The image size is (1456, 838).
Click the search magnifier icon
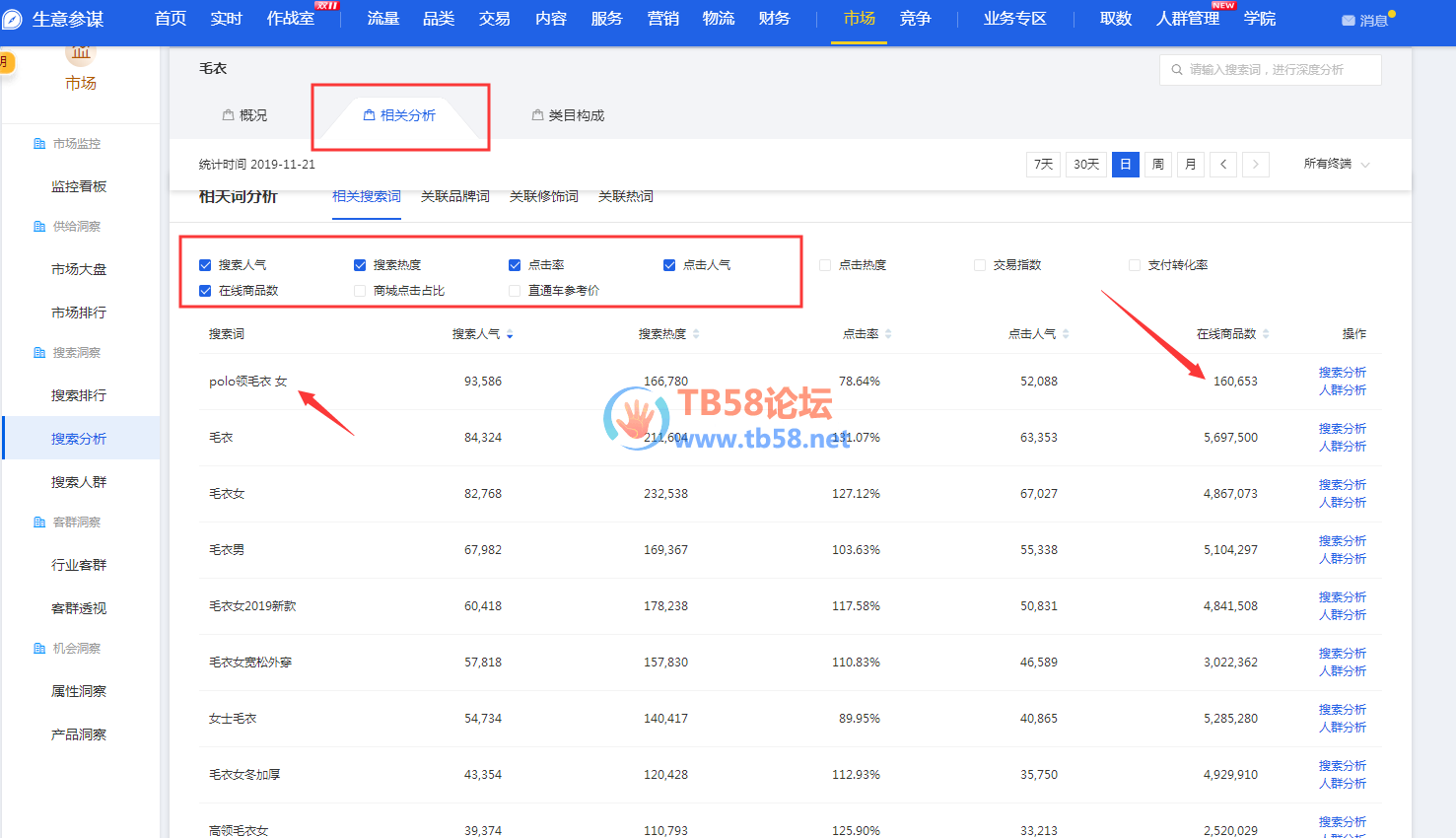1176,70
